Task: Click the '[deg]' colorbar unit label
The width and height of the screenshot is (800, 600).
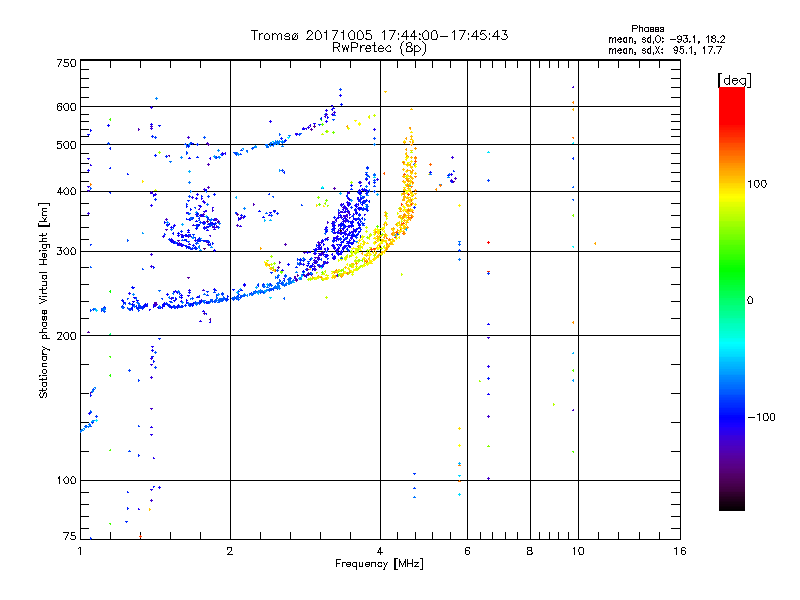Action: tap(734, 80)
